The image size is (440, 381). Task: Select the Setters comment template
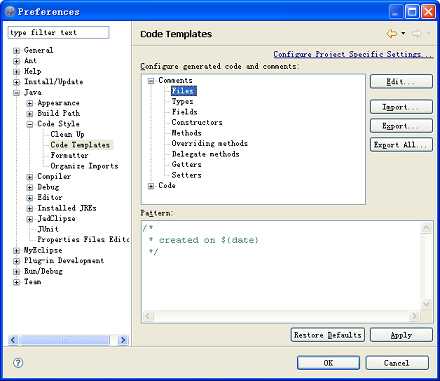186,175
